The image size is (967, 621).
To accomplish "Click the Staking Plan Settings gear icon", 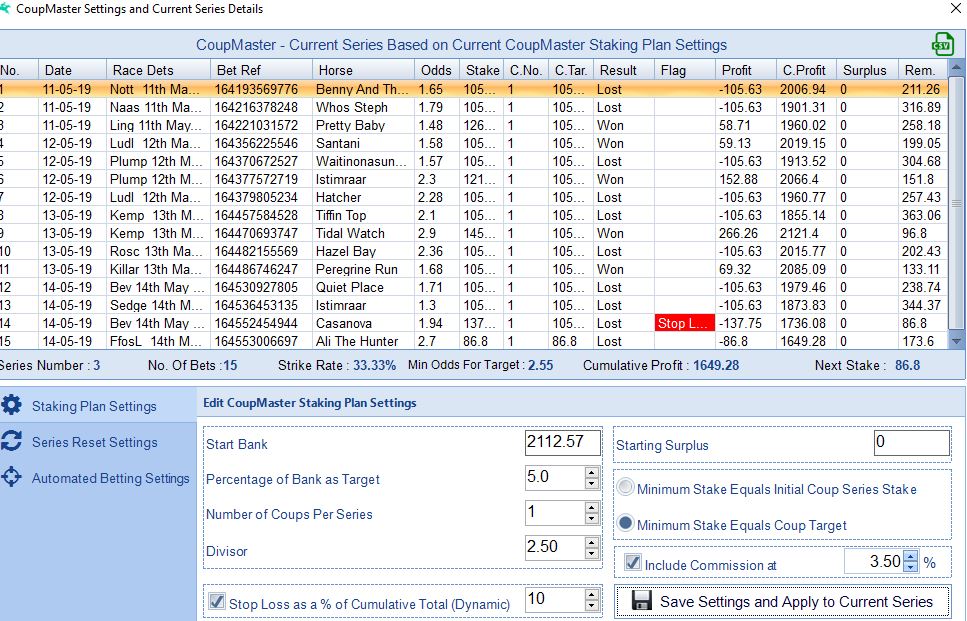I will click(12, 405).
